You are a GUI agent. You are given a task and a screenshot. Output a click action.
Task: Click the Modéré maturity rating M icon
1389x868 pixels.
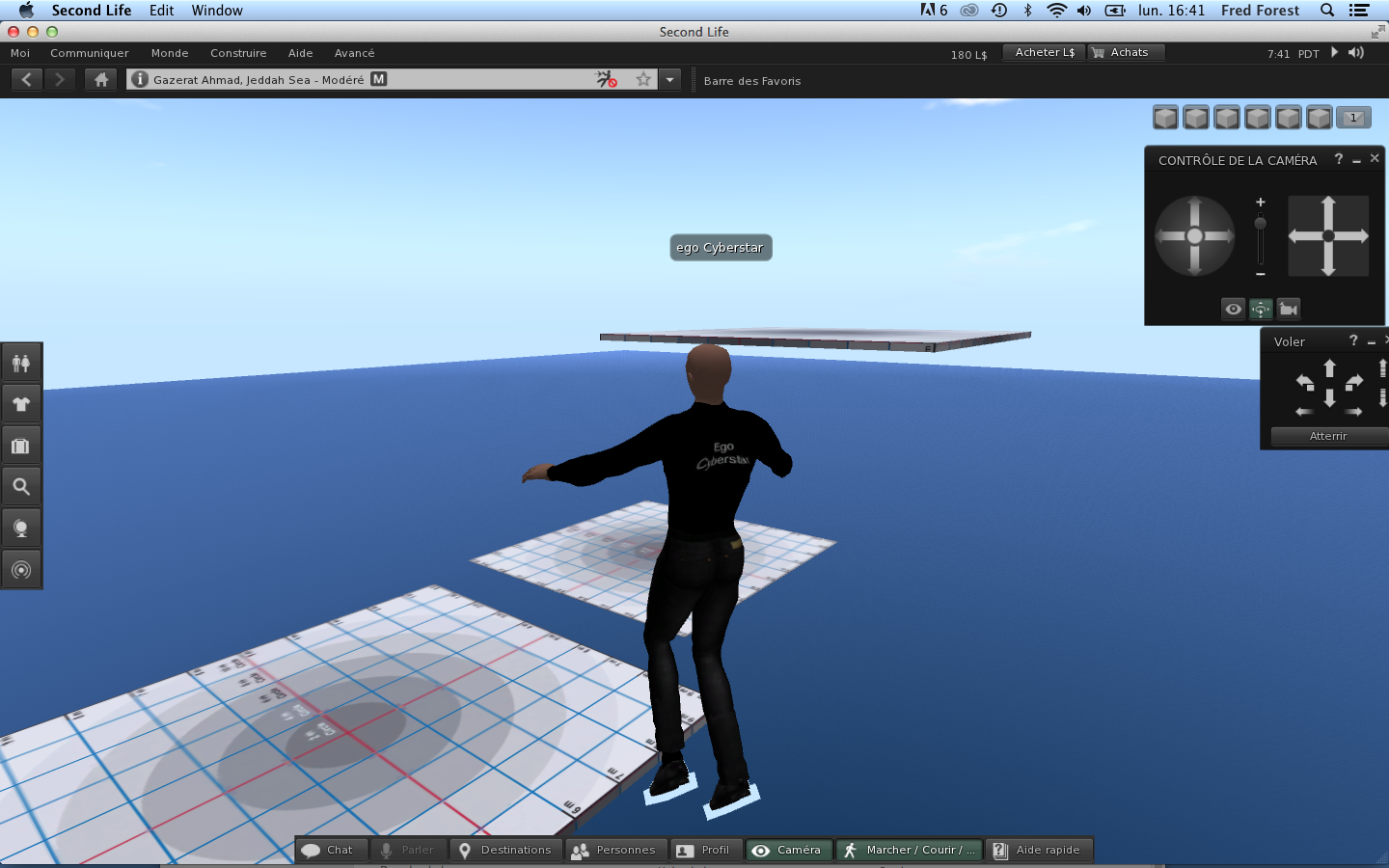point(379,79)
